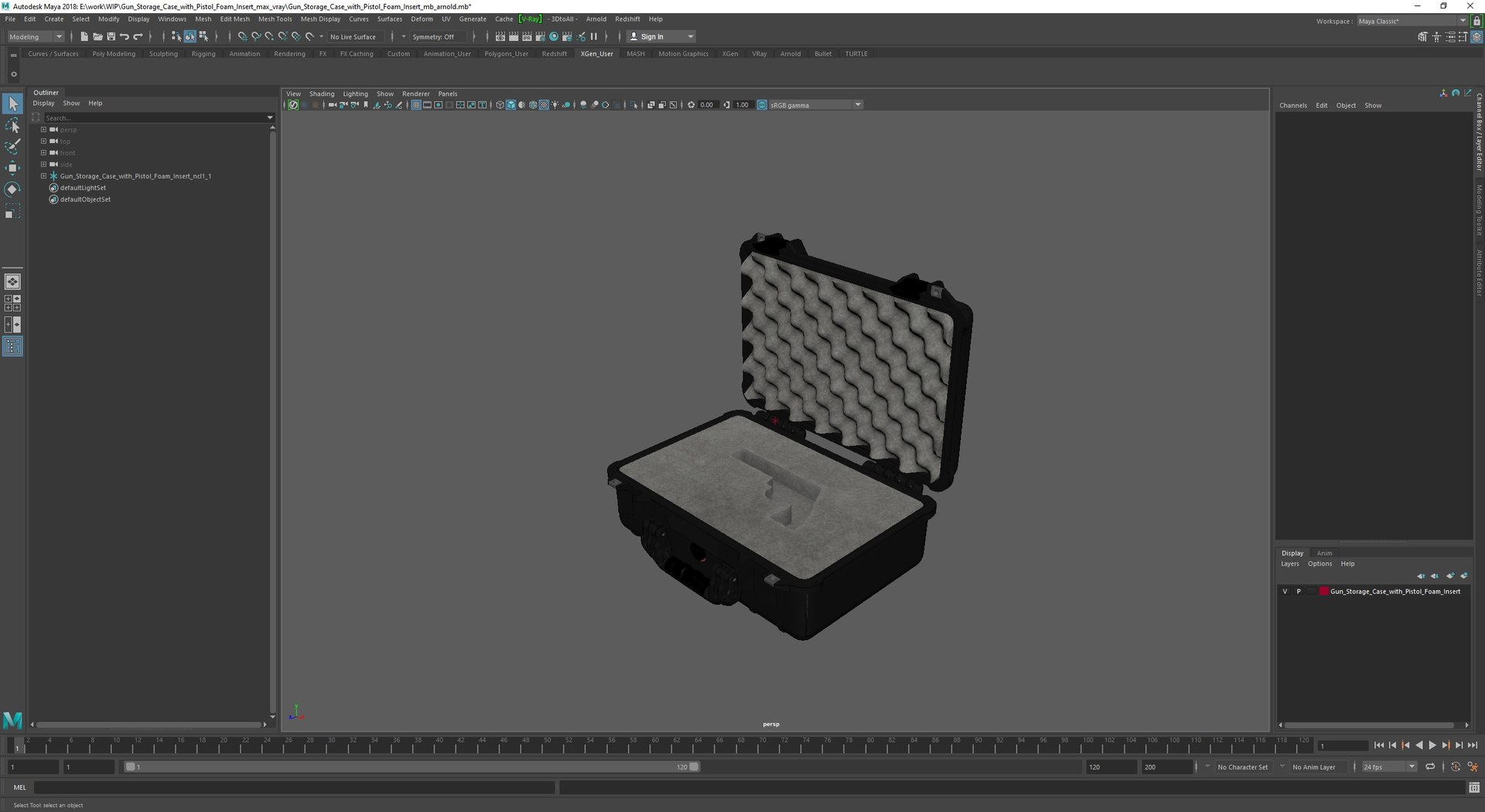Toggle playback P box for Gun_Storage_Case layer
This screenshot has width=1485, height=812.
click(x=1299, y=592)
